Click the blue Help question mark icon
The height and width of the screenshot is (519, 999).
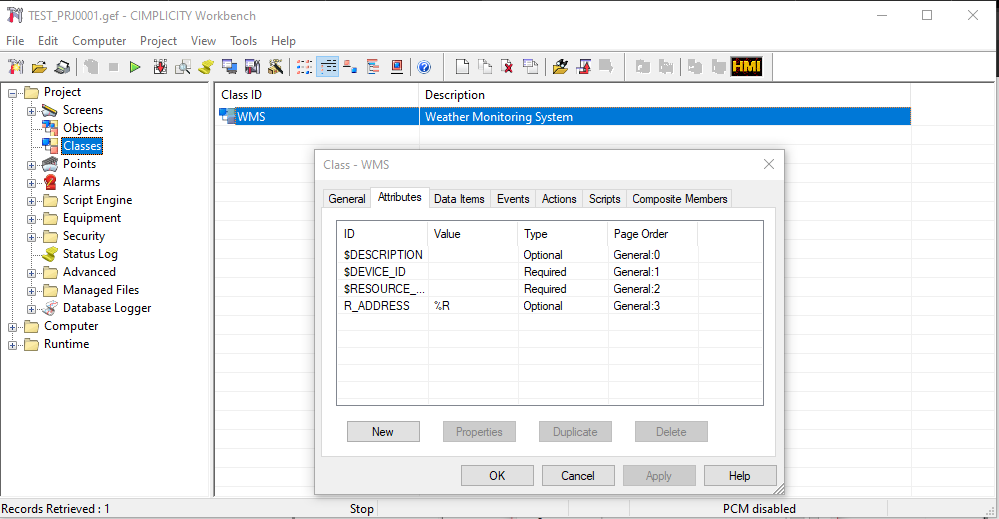point(424,67)
